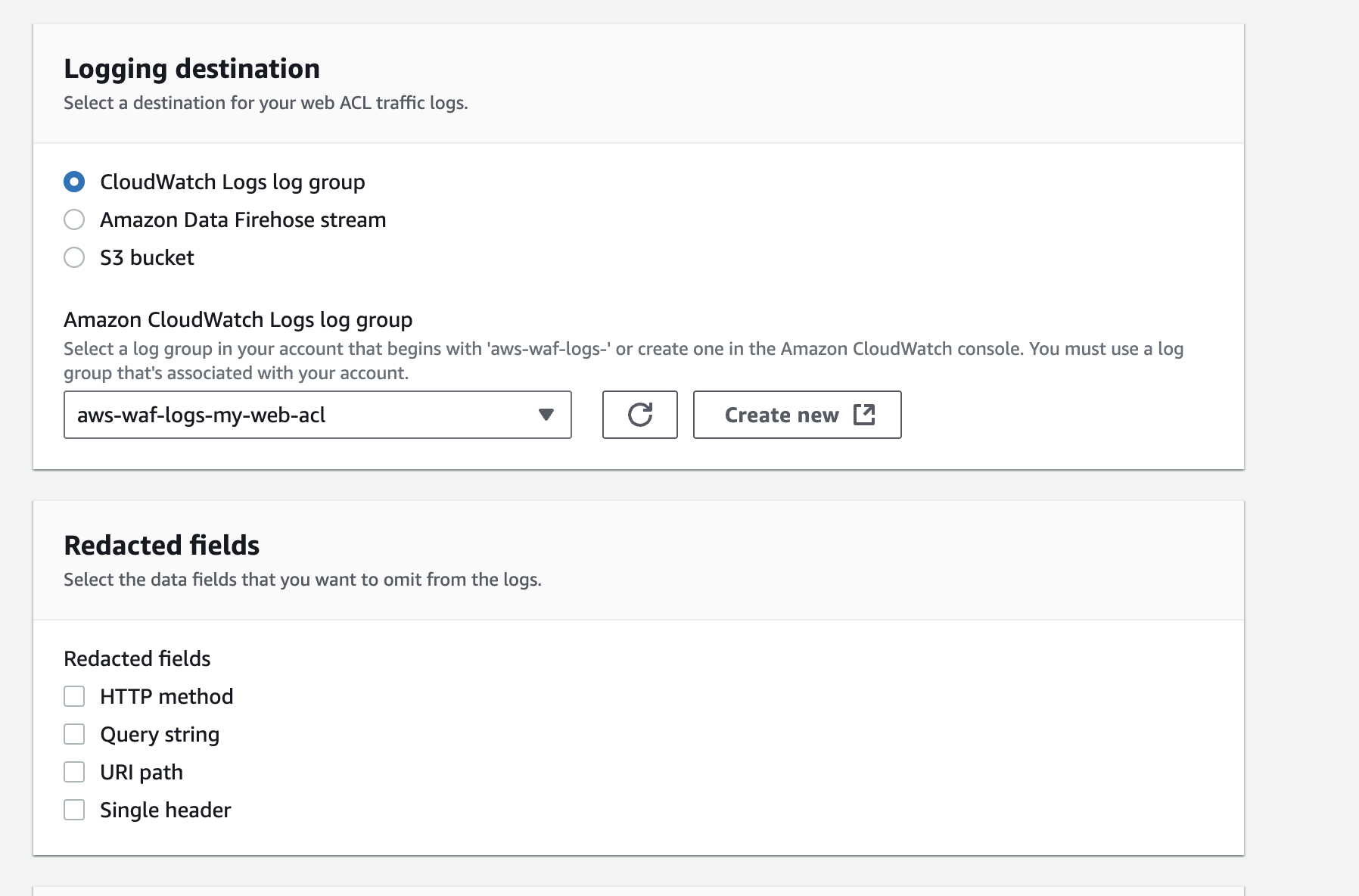Click the 'Amazon Data Firehose stream' option label
This screenshot has height=896, width=1359.
tap(243, 220)
